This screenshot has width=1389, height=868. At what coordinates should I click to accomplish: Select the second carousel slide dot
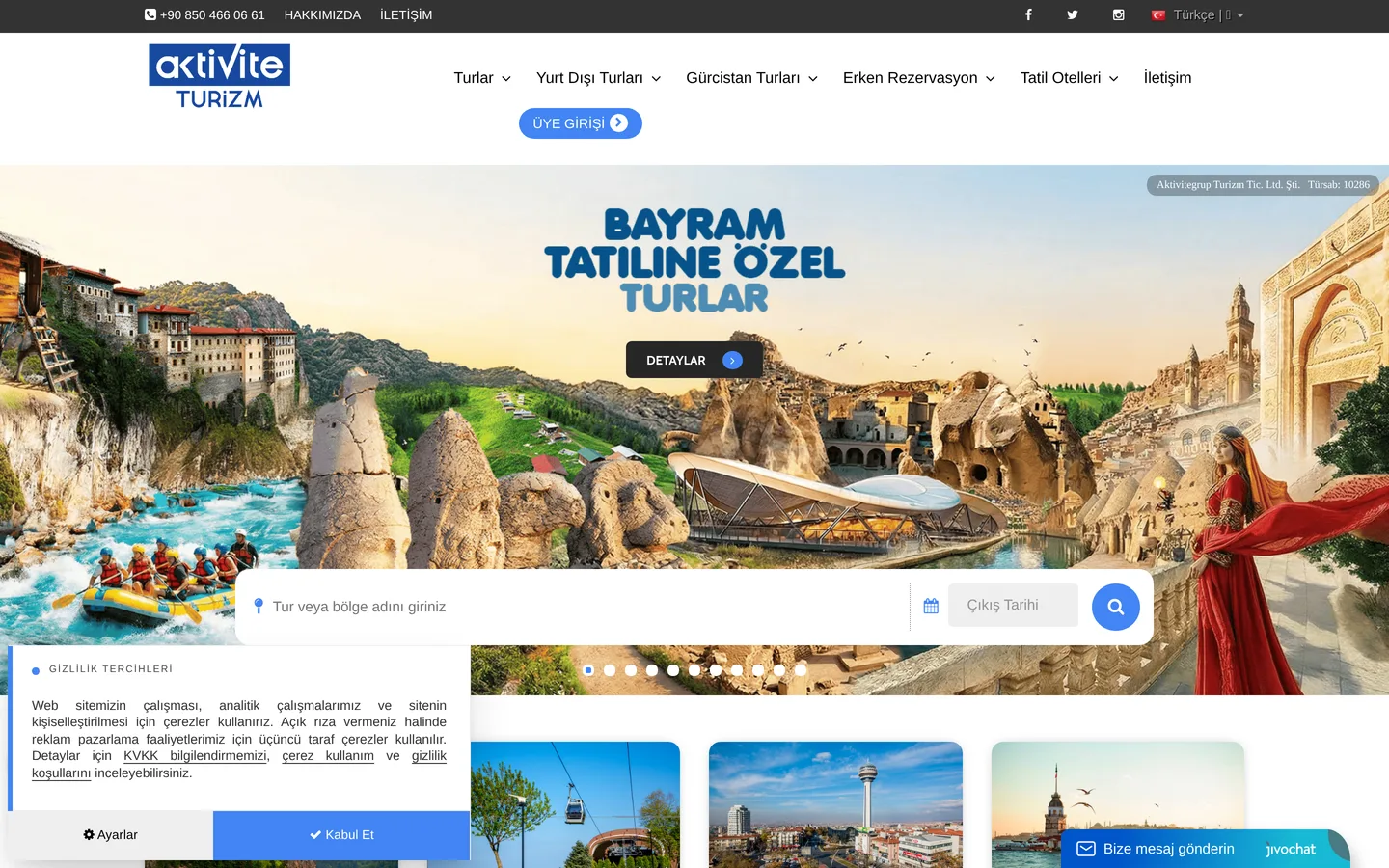coord(610,670)
